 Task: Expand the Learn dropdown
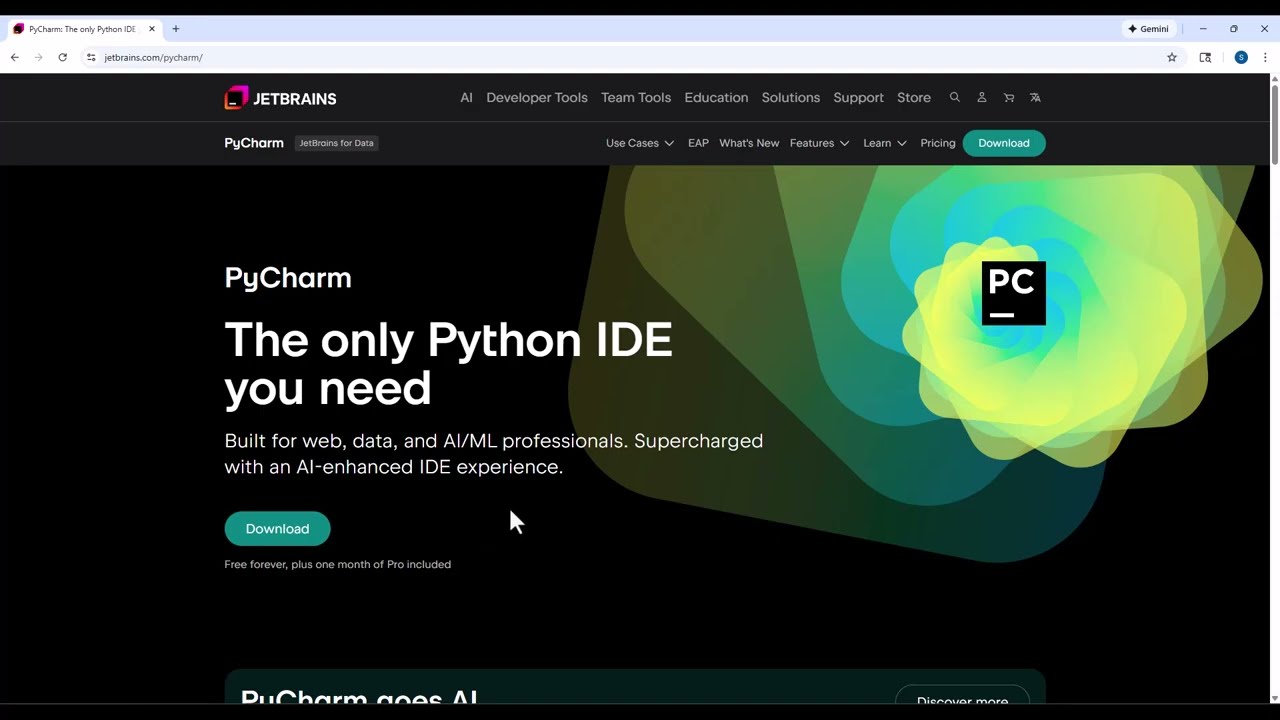(885, 143)
